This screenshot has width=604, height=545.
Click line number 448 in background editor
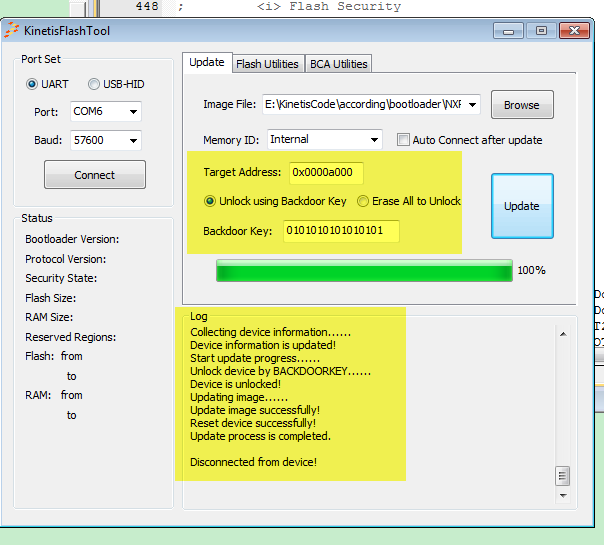coord(147,6)
